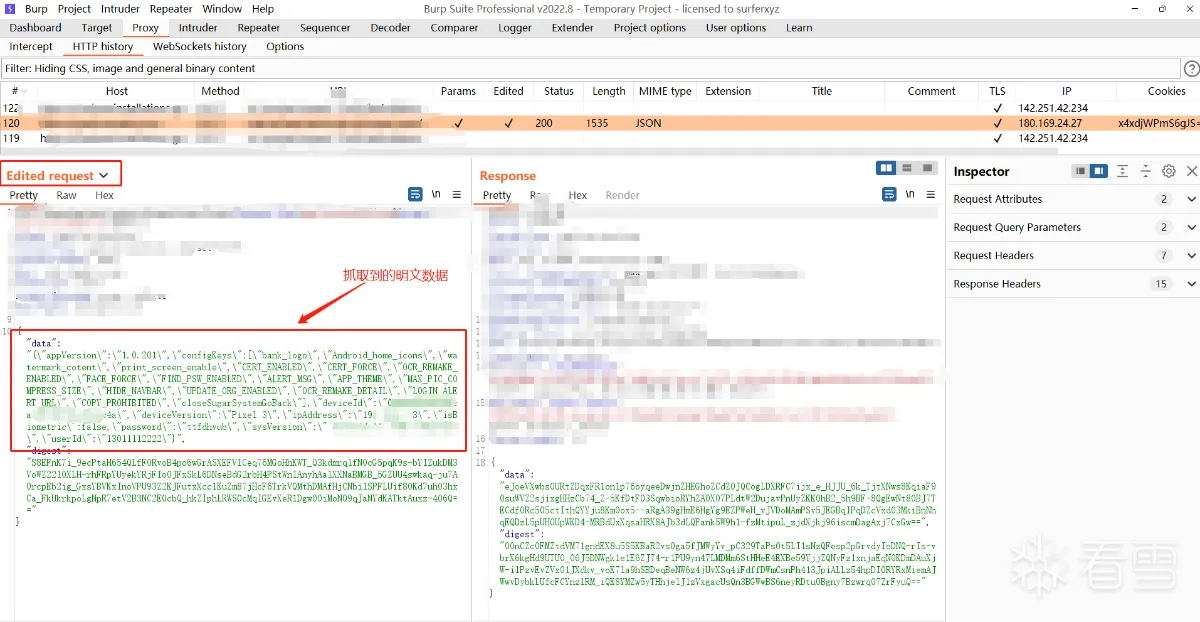This screenshot has height=622, width=1200.
Task: Open the request pane options menu
Action: (x=457, y=195)
